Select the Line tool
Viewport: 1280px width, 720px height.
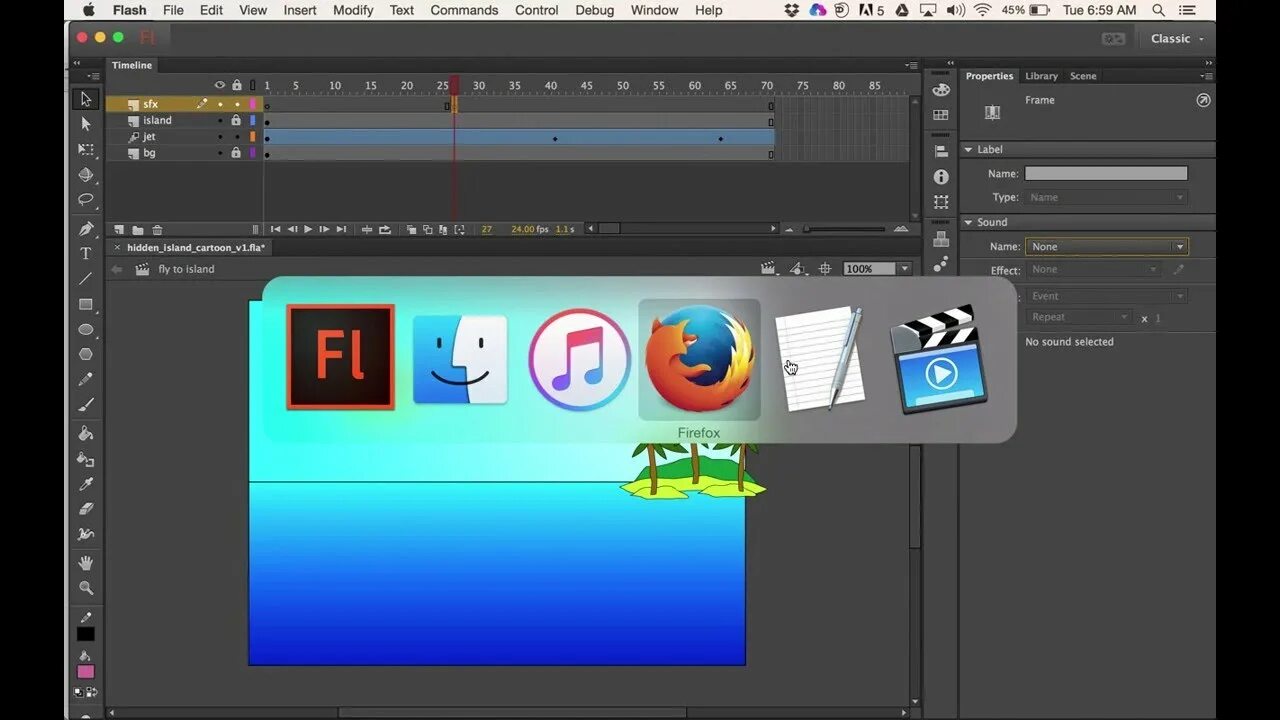click(86, 279)
